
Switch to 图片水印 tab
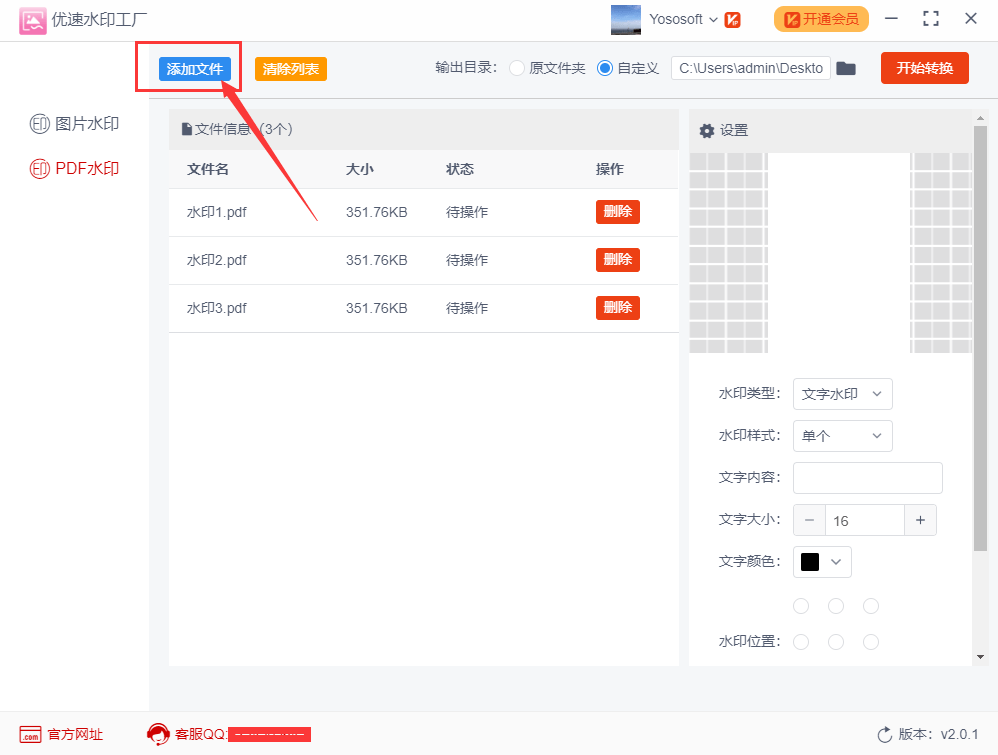[x=75, y=124]
